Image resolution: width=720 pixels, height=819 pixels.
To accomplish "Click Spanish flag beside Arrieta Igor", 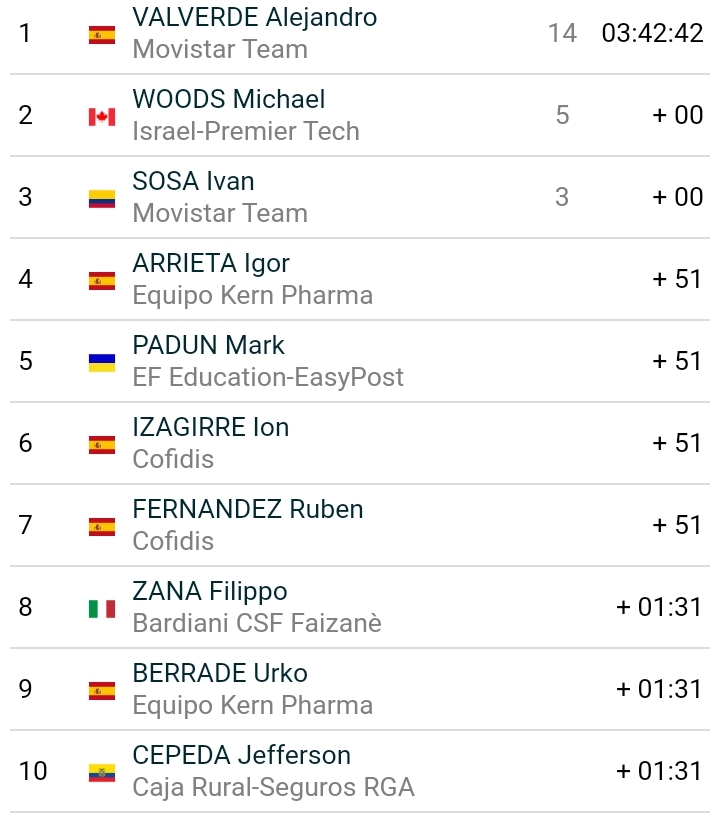I will pyautogui.click(x=102, y=281).
